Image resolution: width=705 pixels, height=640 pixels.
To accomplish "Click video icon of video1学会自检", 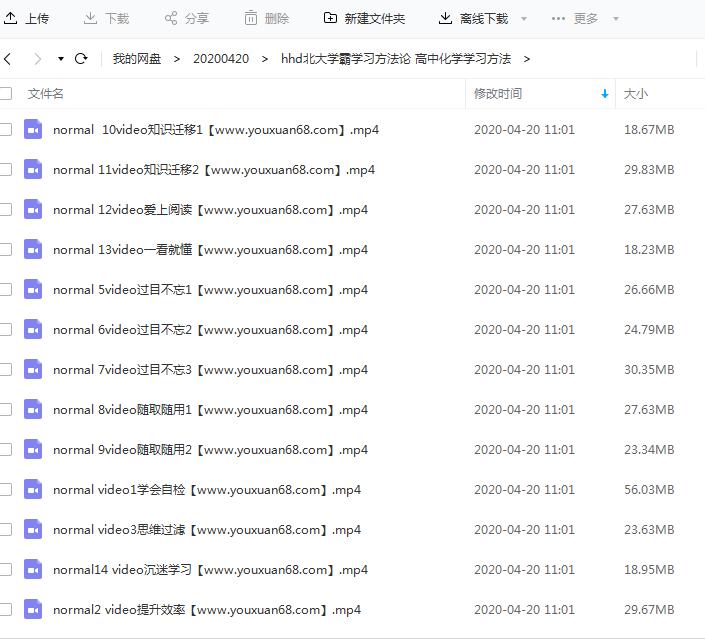I will (33, 489).
